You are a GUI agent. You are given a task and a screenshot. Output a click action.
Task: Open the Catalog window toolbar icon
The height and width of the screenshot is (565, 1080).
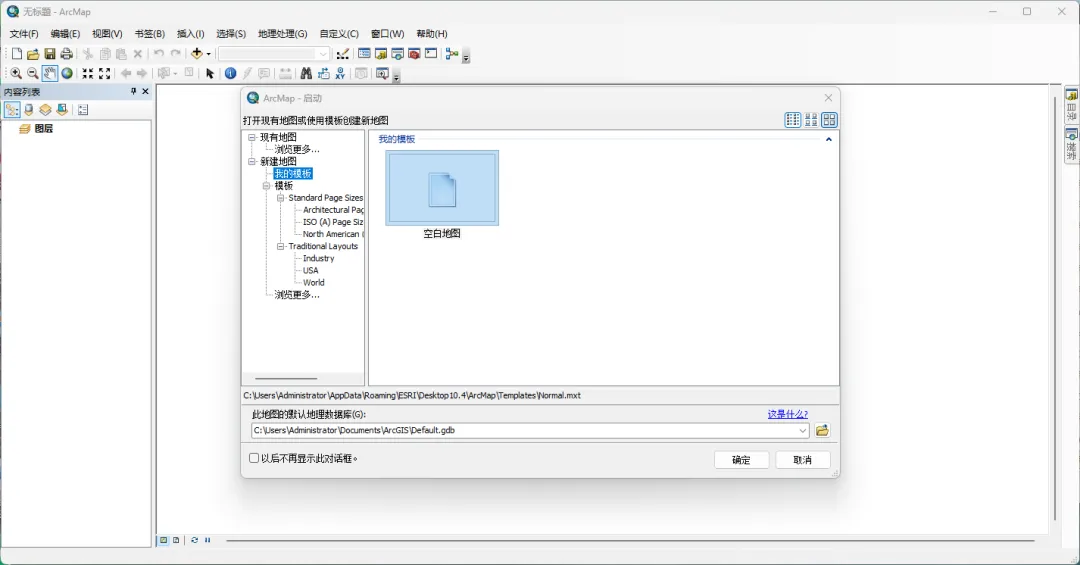click(x=381, y=54)
